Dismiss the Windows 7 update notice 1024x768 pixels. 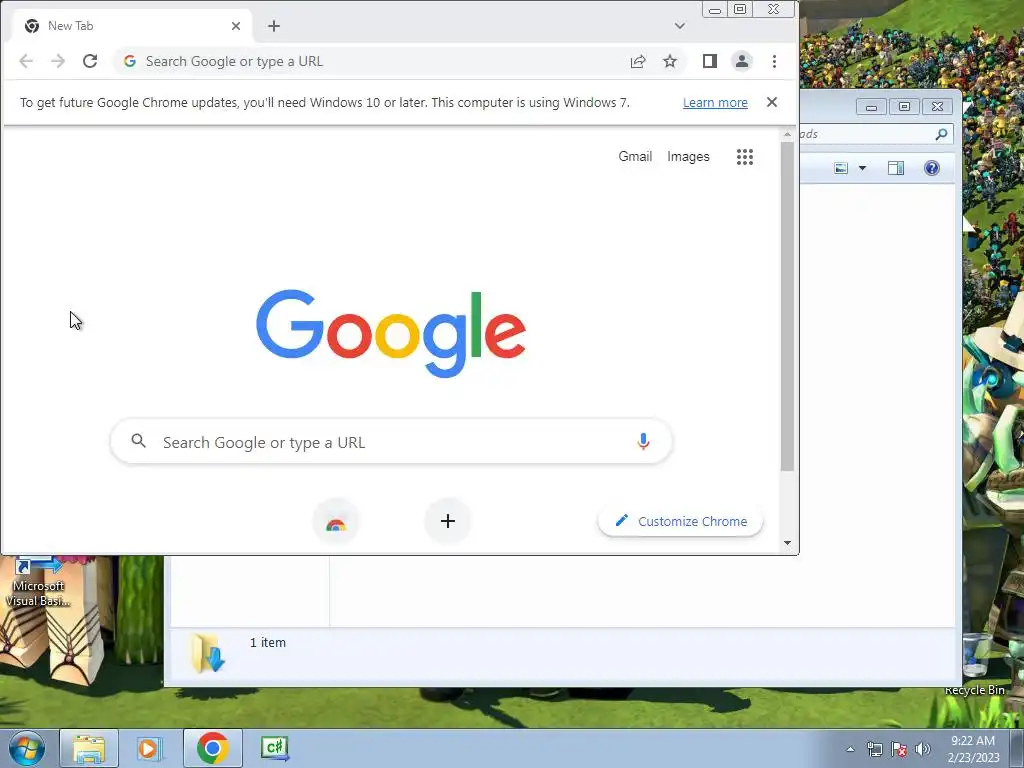pos(772,103)
